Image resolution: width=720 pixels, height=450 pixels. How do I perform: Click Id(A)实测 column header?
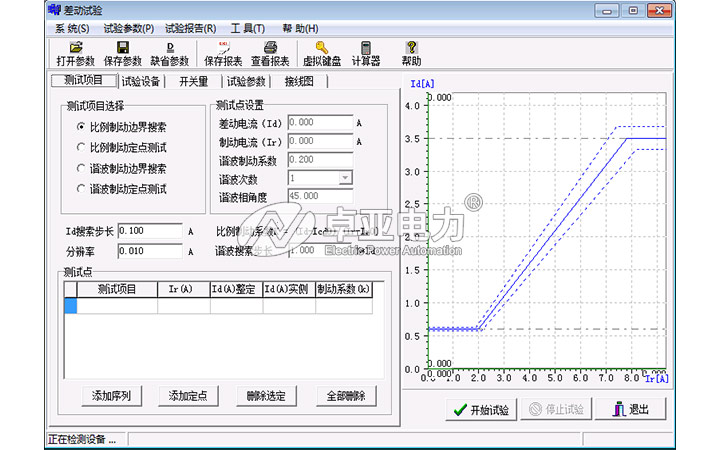[x=289, y=289]
